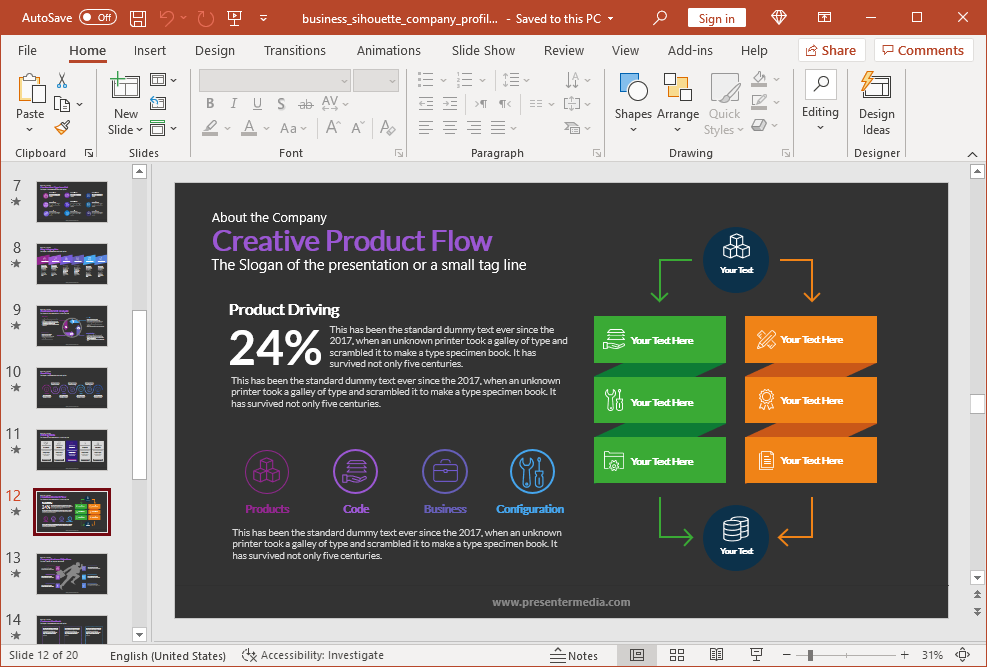Click the Format Painter brush icon
Image resolution: width=987 pixels, height=667 pixels.
coord(62,127)
